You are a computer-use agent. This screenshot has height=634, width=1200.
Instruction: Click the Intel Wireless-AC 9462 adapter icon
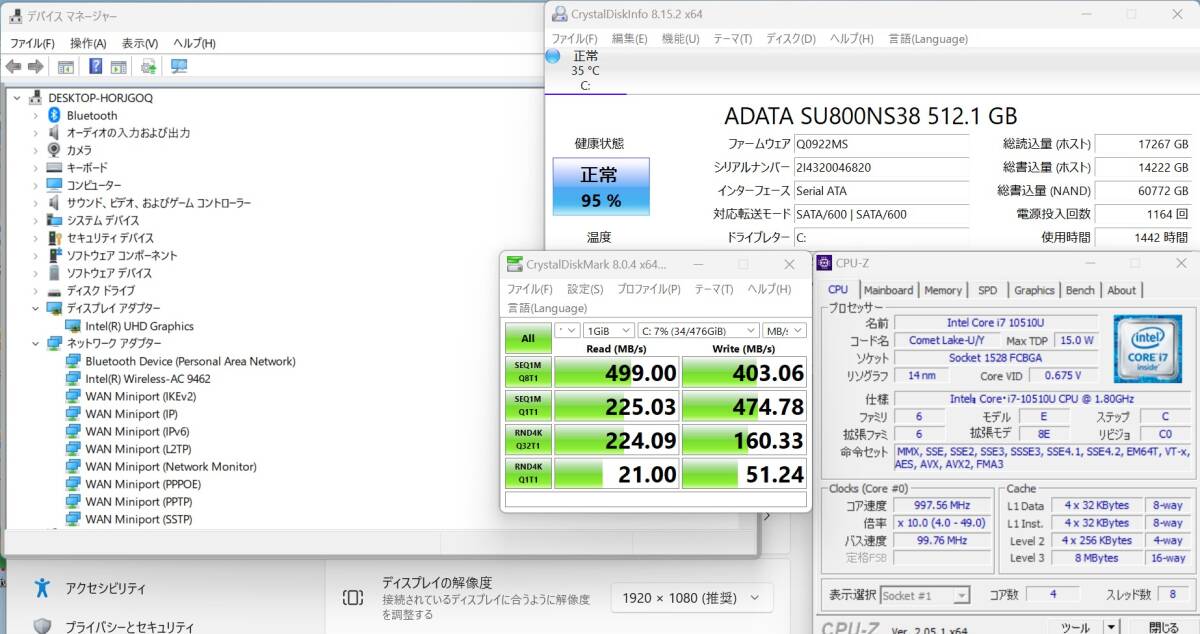tap(73, 379)
